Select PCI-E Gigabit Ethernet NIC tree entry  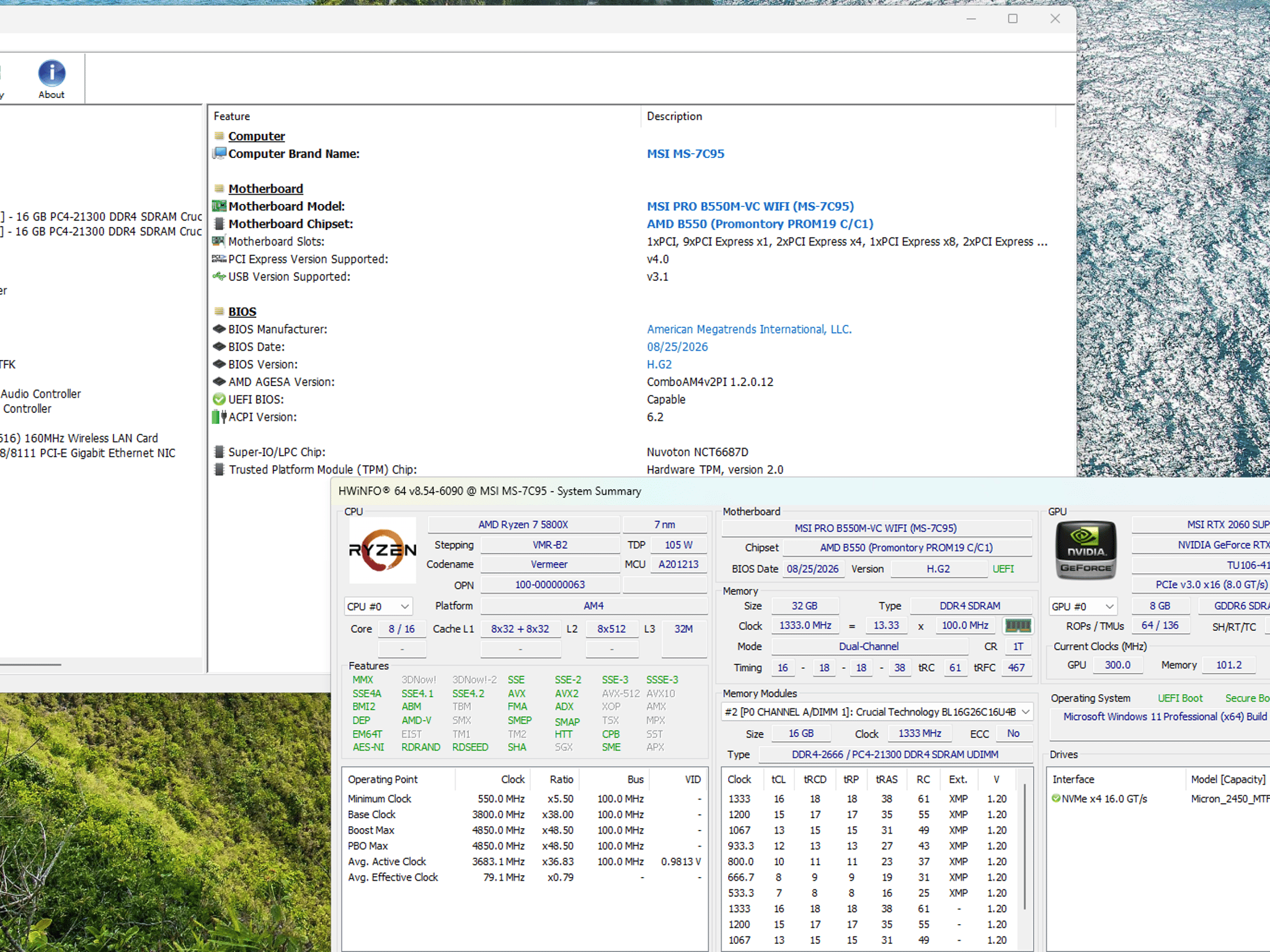point(88,453)
